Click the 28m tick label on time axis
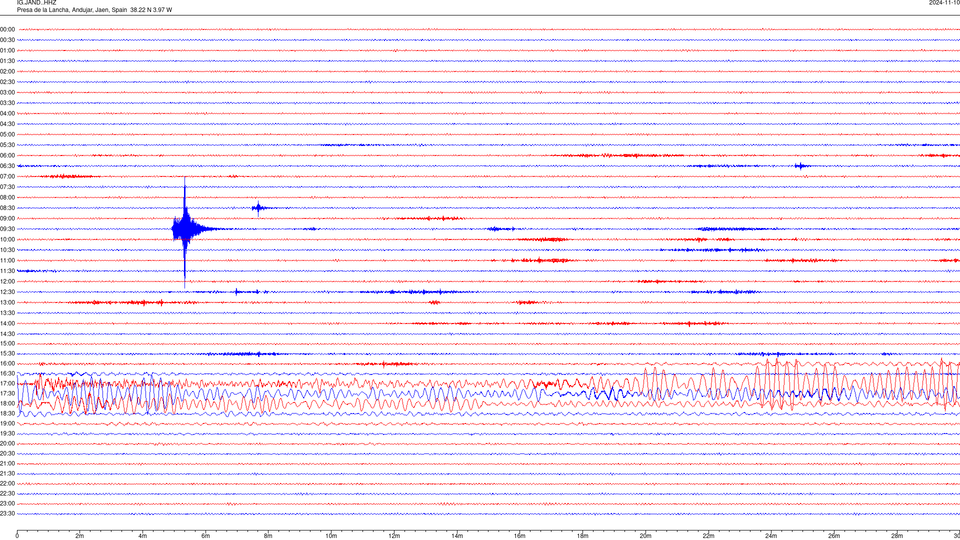960x540 pixels. (897, 536)
